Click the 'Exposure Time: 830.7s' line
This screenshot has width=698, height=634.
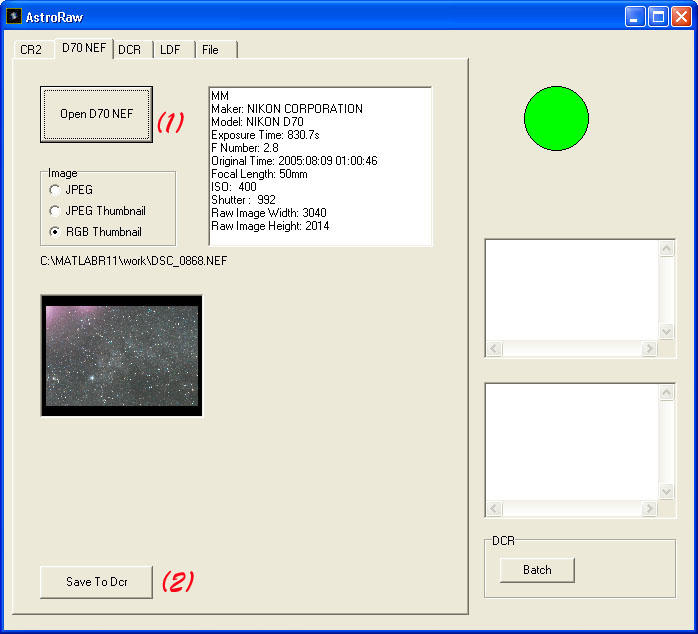pyautogui.click(x=265, y=135)
